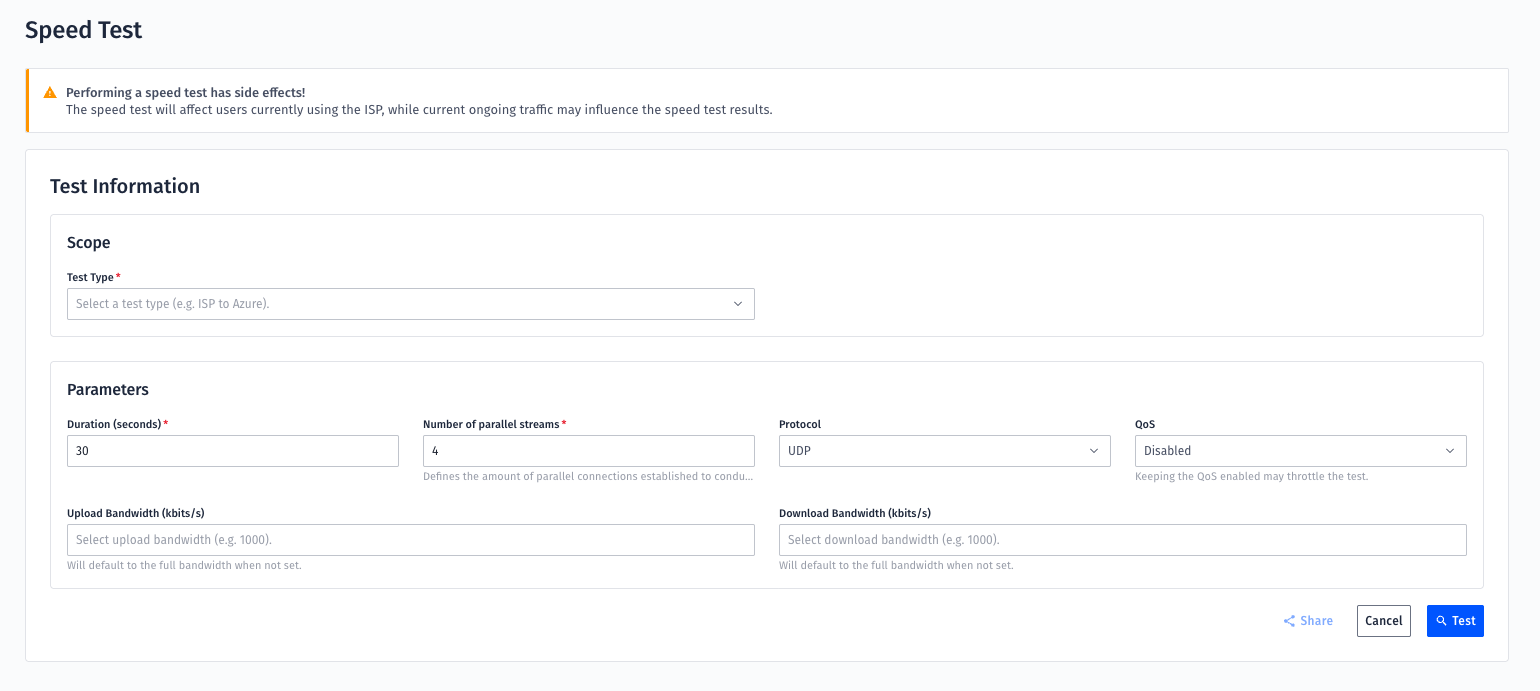Viewport: 1540px width, 691px height.
Task: Click the side effects warning banner text
Action: [419, 110]
